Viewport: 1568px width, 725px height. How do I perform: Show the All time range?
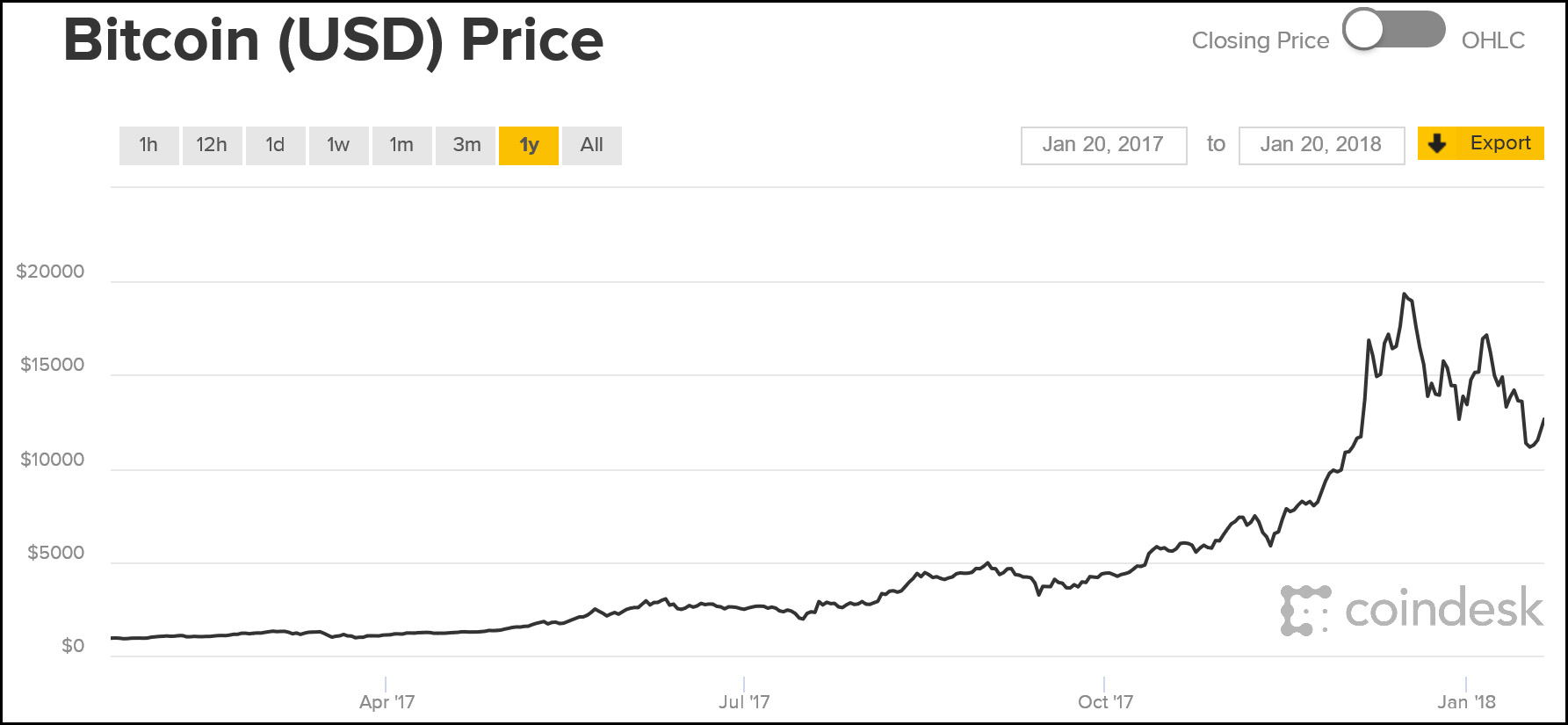pyautogui.click(x=592, y=145)
